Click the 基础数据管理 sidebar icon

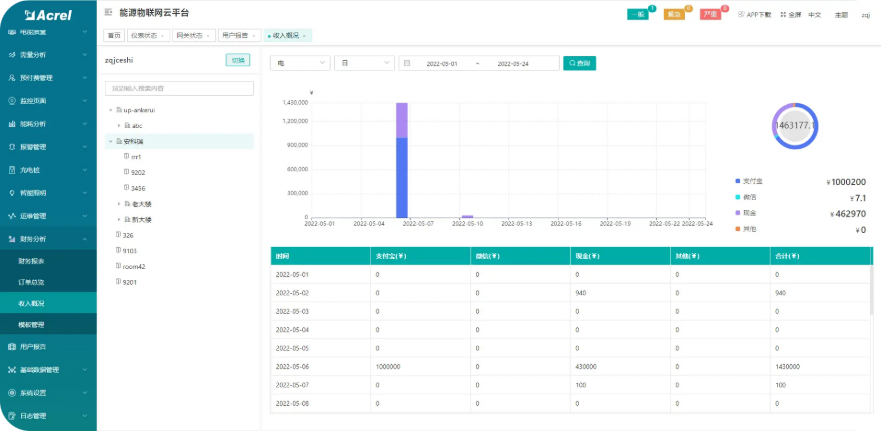click(12, 370)
